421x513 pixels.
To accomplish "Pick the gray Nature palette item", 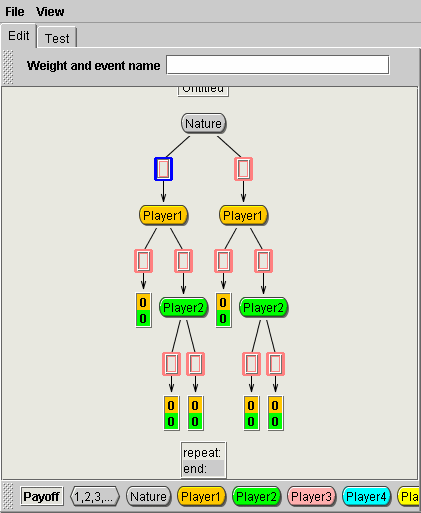I will 149,496.
